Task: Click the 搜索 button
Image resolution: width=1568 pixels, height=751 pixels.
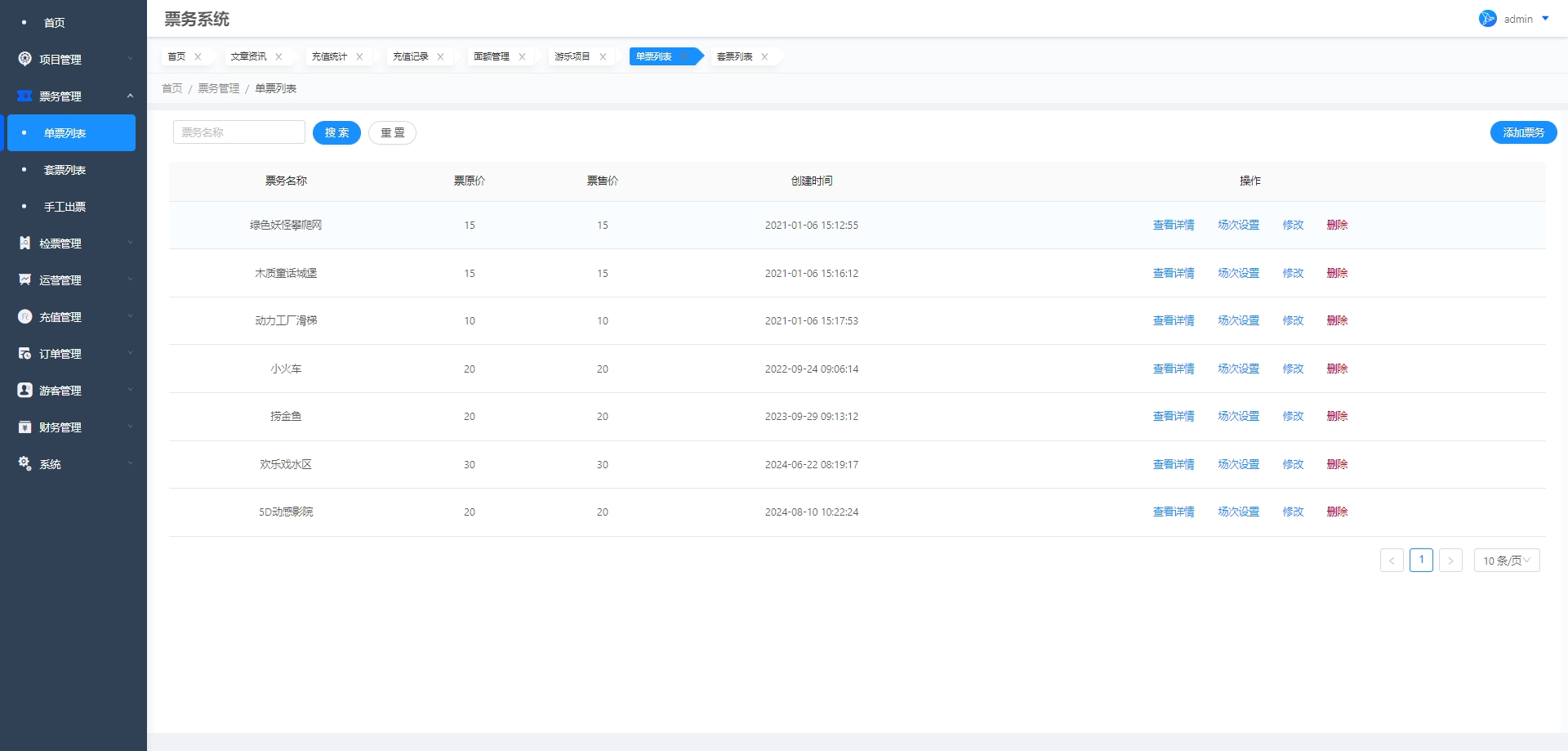Action: (336, 132)
